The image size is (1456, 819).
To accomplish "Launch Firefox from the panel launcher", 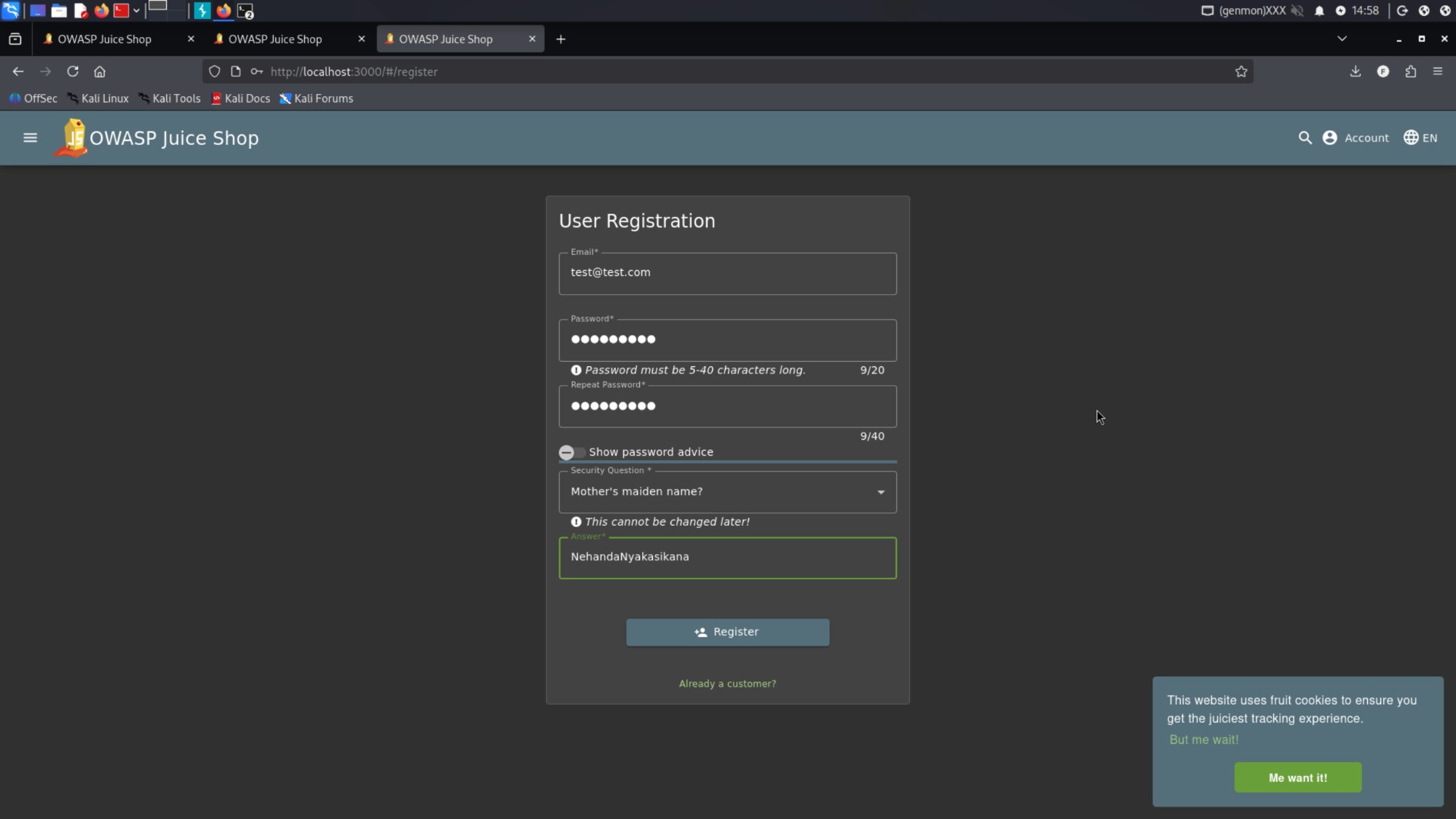I will [x=101, y=10].
